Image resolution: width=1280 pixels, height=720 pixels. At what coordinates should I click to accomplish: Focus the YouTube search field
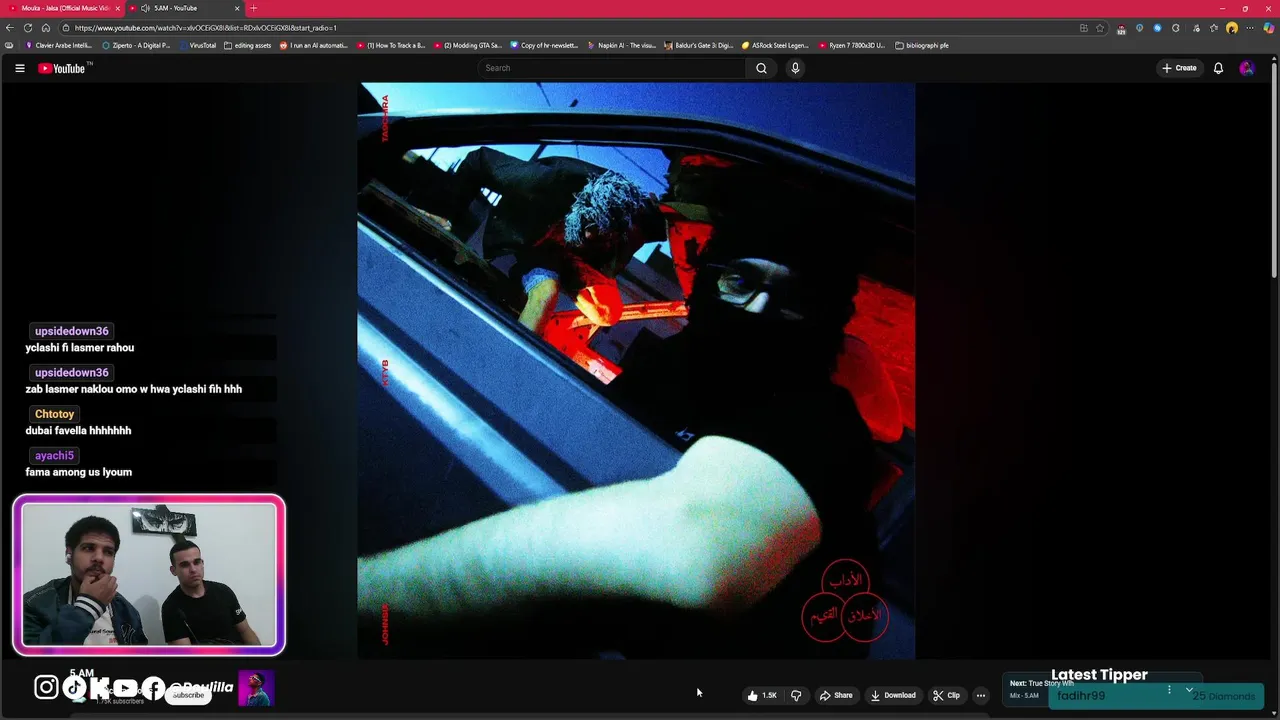[x=612, y=68]
